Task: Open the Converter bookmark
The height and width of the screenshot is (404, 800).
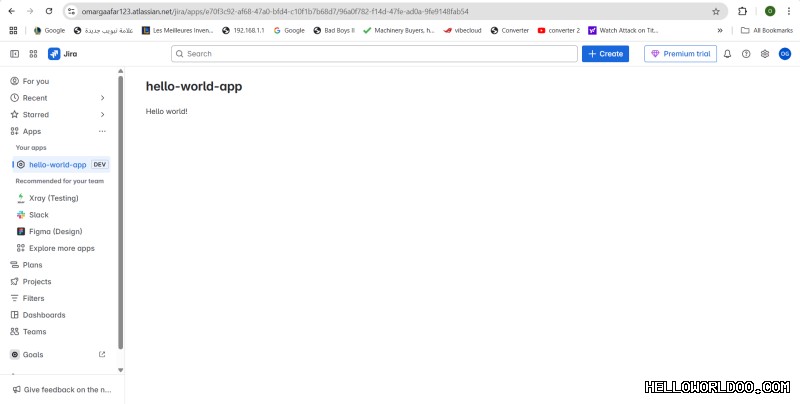Action: (x=510, y=31)
